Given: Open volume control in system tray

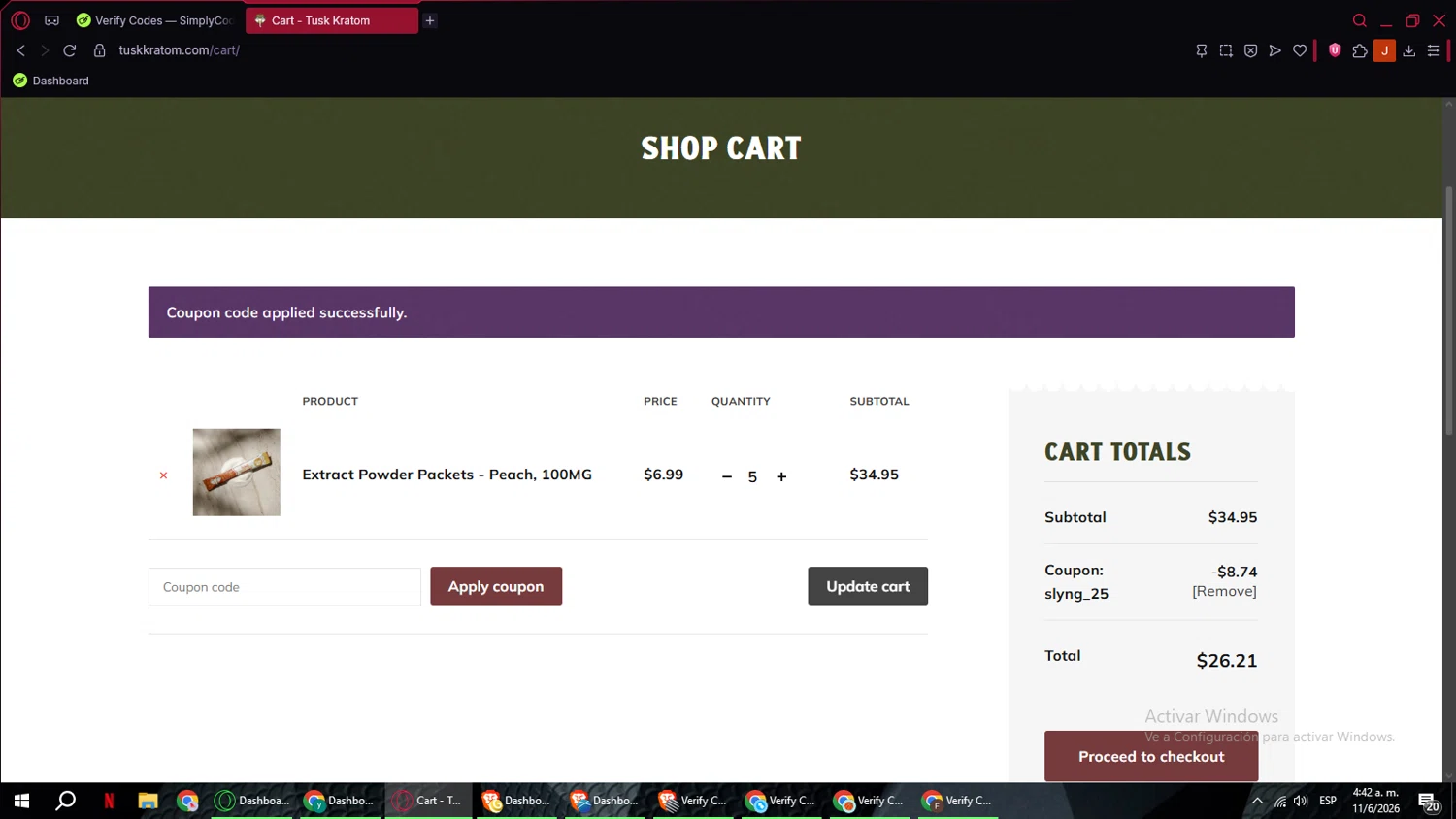Looking at the screenshot, I should pyautogui.click(x=1301, y=801).
